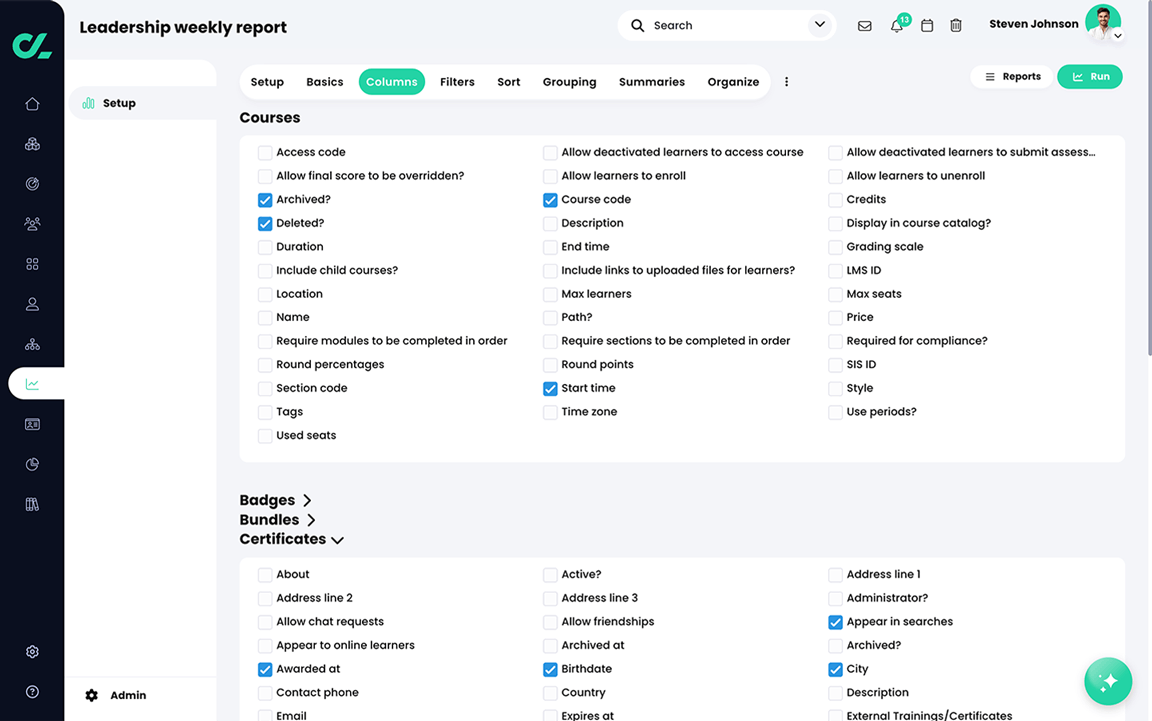Click the app logo at top left

(x=32, y=46)
